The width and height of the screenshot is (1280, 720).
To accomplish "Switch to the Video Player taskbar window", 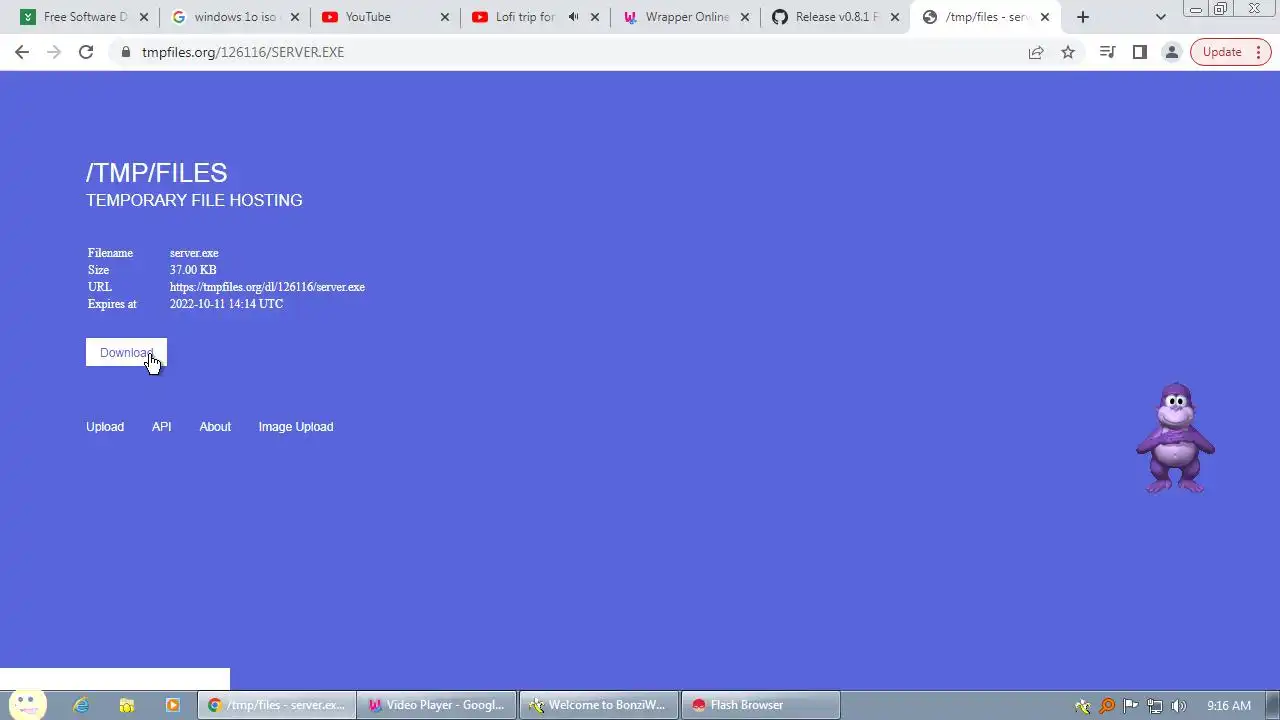I will [x=437, y=705].
